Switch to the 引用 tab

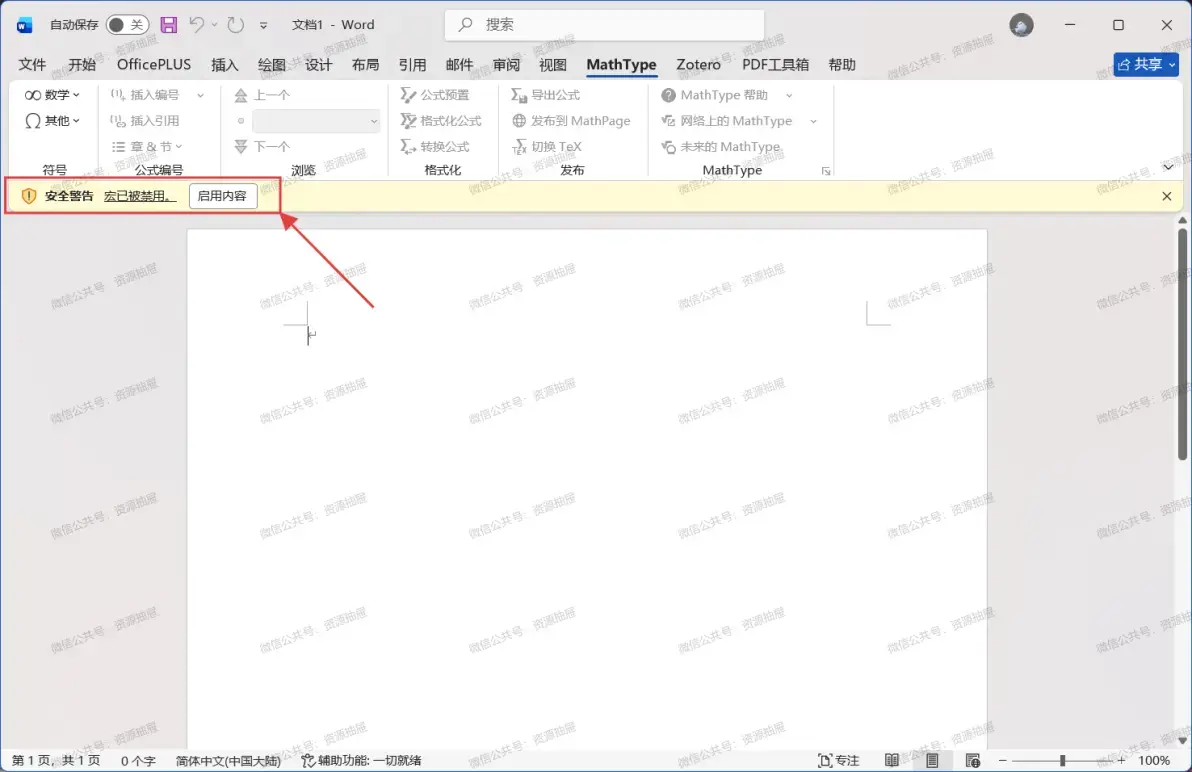[412, 65]
